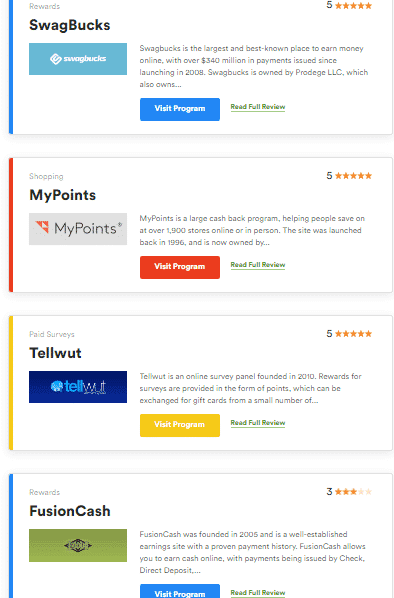Click the five-star rating for MyPoints
Screen dimensions: 394x598
(349, 176)
